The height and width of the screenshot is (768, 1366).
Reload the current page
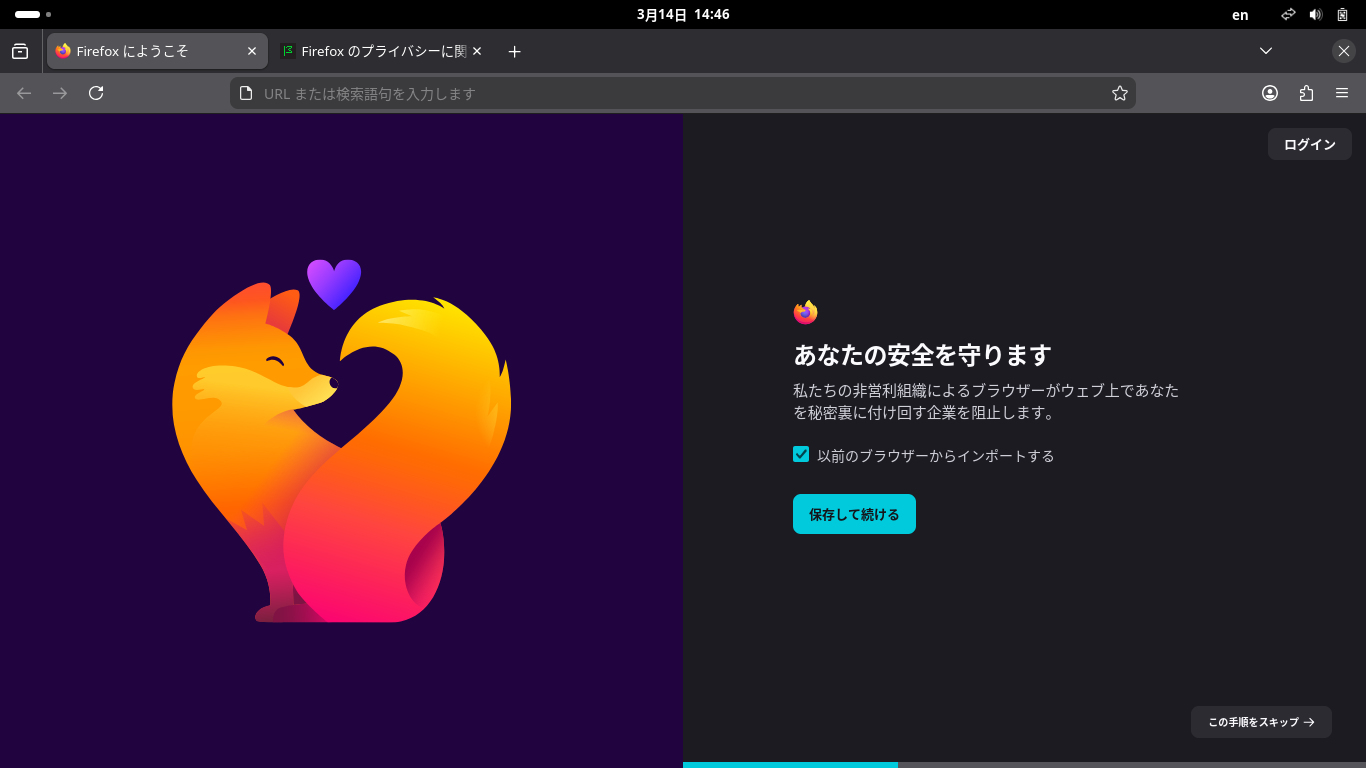[96, 93]
